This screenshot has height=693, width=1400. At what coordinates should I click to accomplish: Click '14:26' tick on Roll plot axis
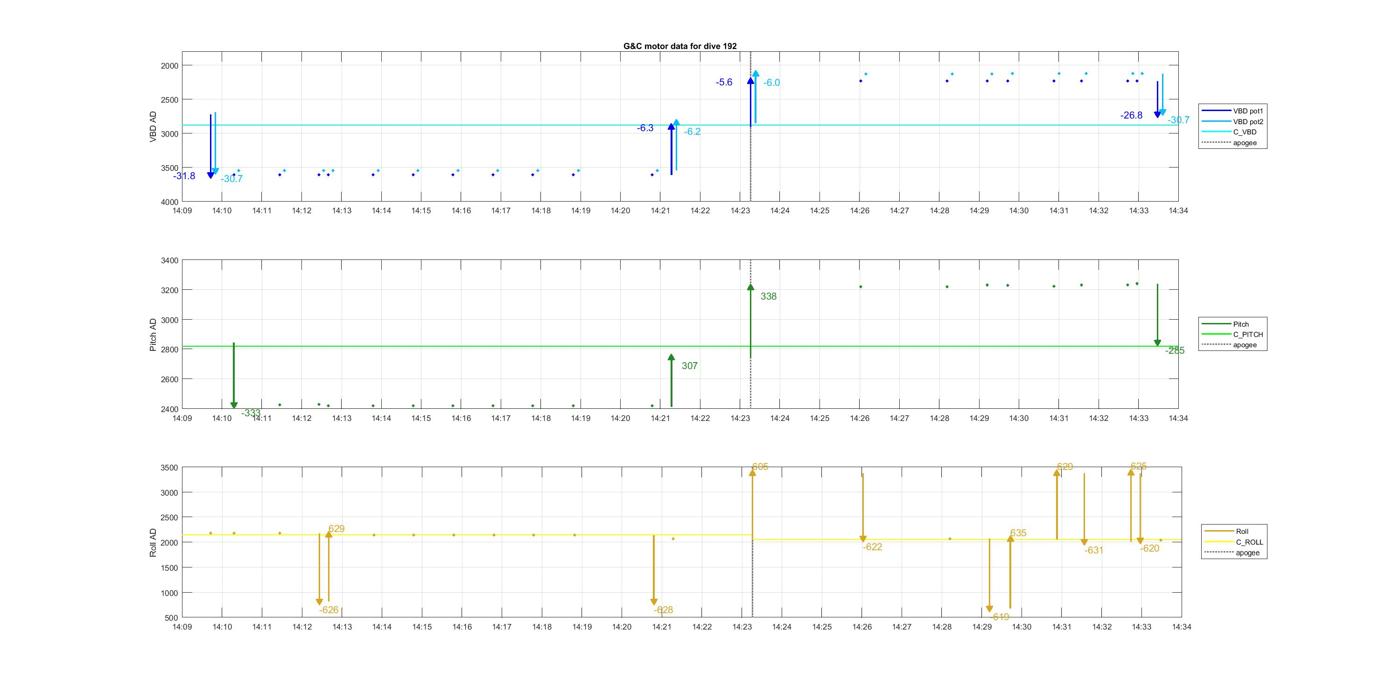(861, 627)
